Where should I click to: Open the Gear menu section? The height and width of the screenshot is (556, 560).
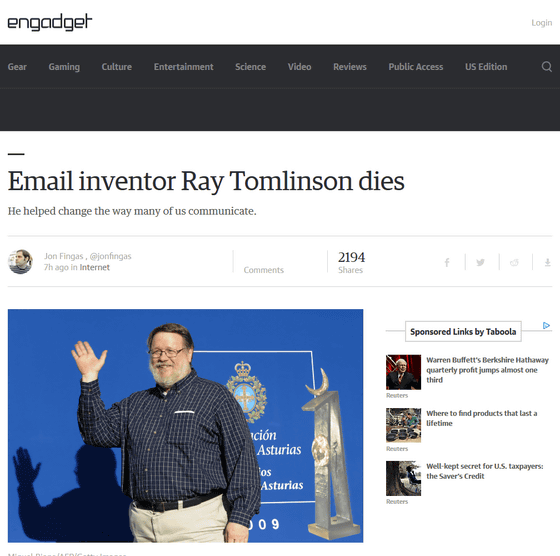(x=17, y=67)
